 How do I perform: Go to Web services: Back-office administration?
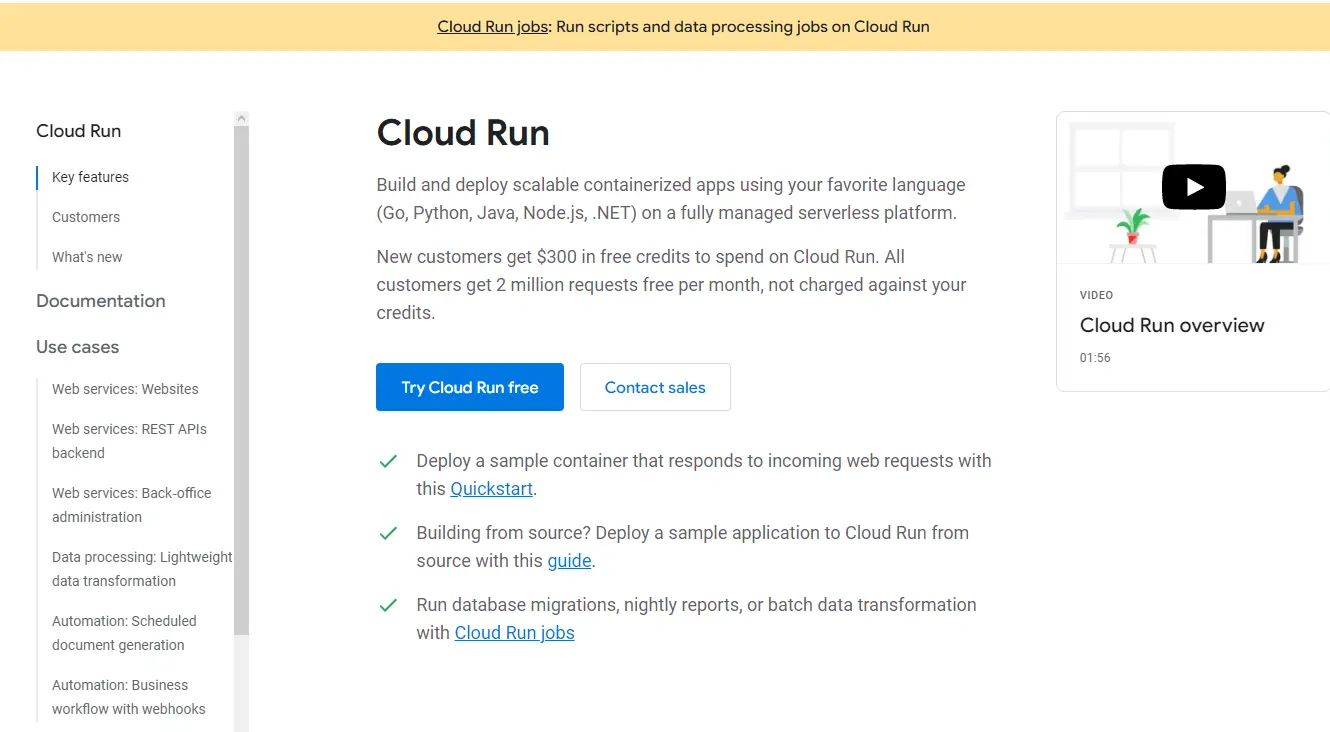132,505
